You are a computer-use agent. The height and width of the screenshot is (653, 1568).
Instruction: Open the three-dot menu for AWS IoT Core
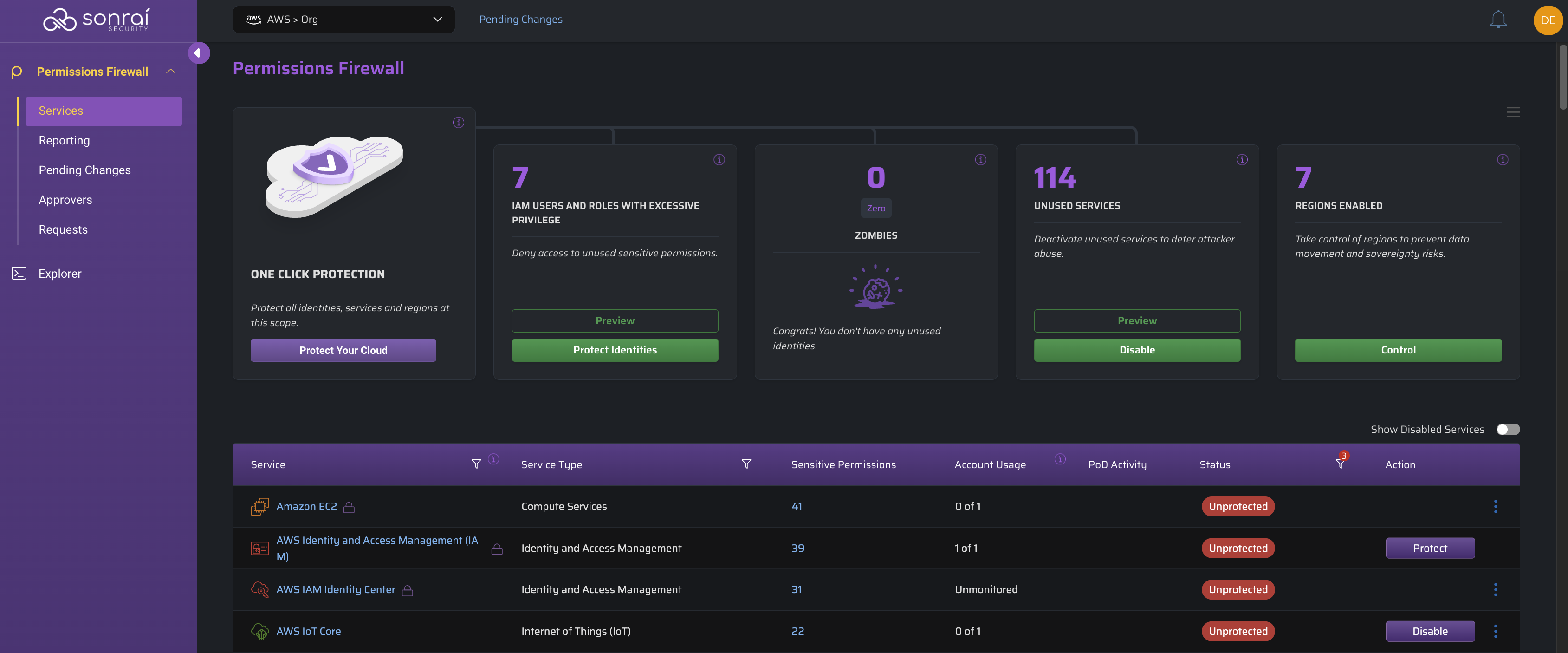tap(1495, 631)
